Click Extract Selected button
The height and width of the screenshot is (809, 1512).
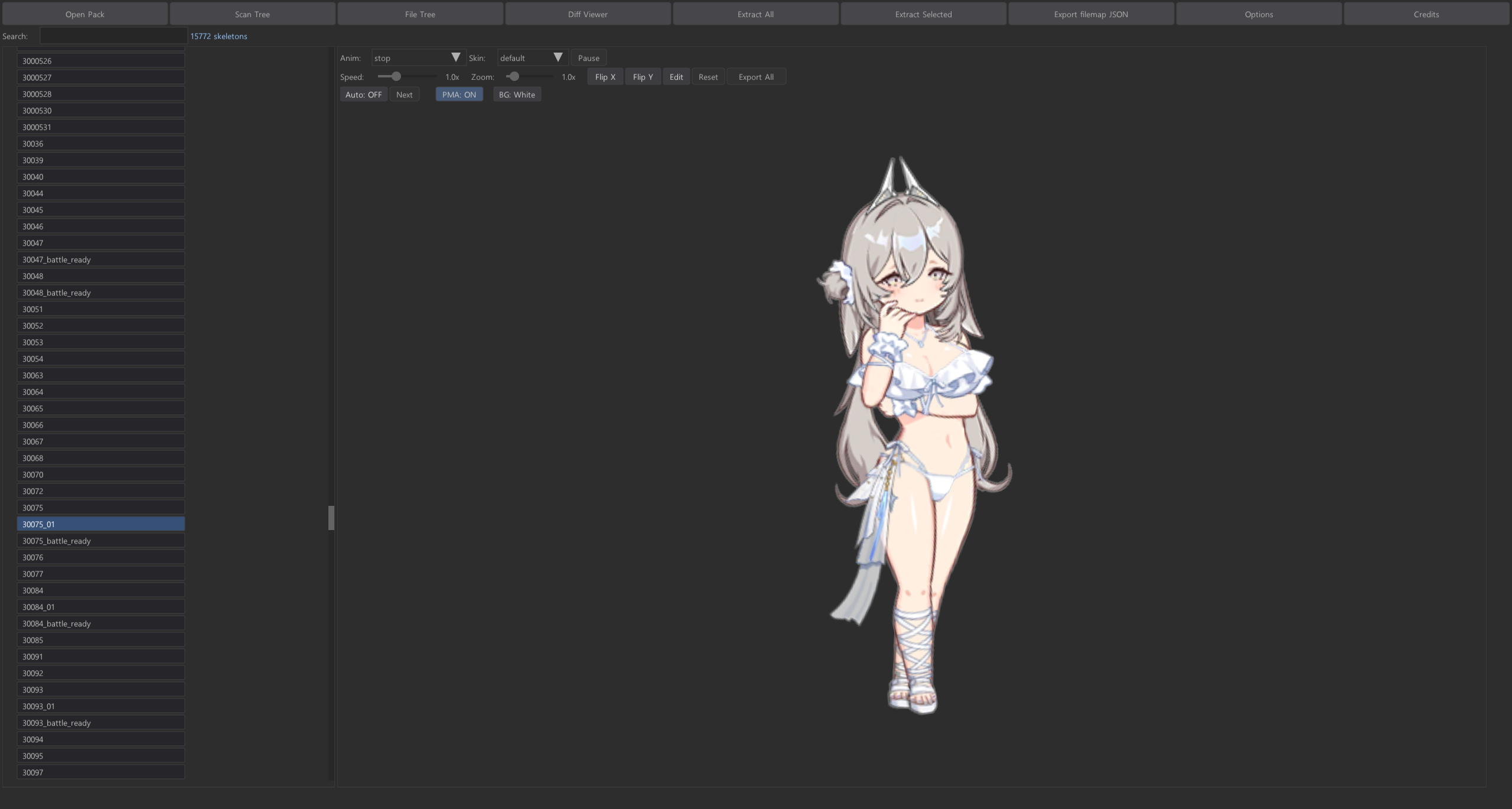pos(923,14)
